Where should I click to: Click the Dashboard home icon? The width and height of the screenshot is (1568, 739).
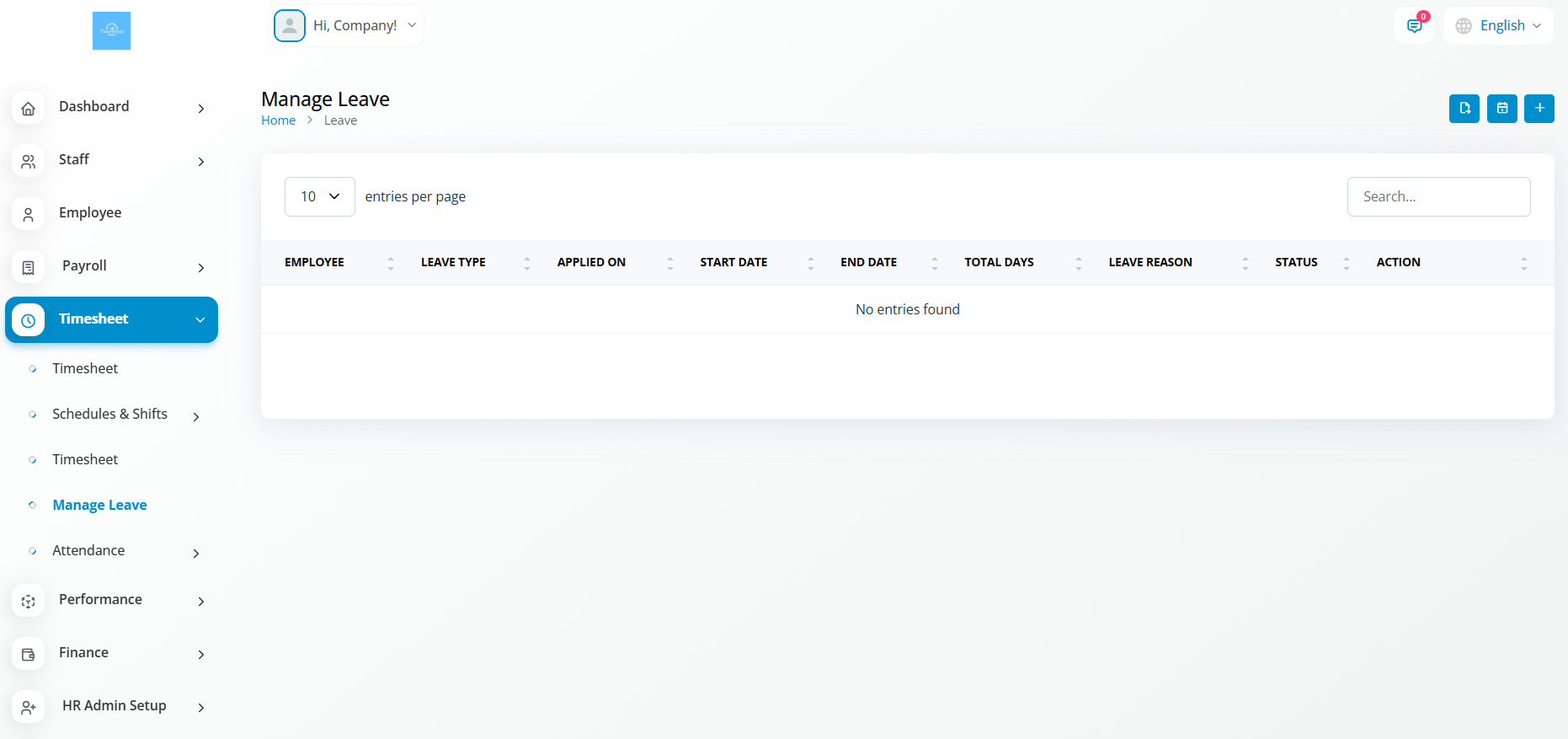29,109
